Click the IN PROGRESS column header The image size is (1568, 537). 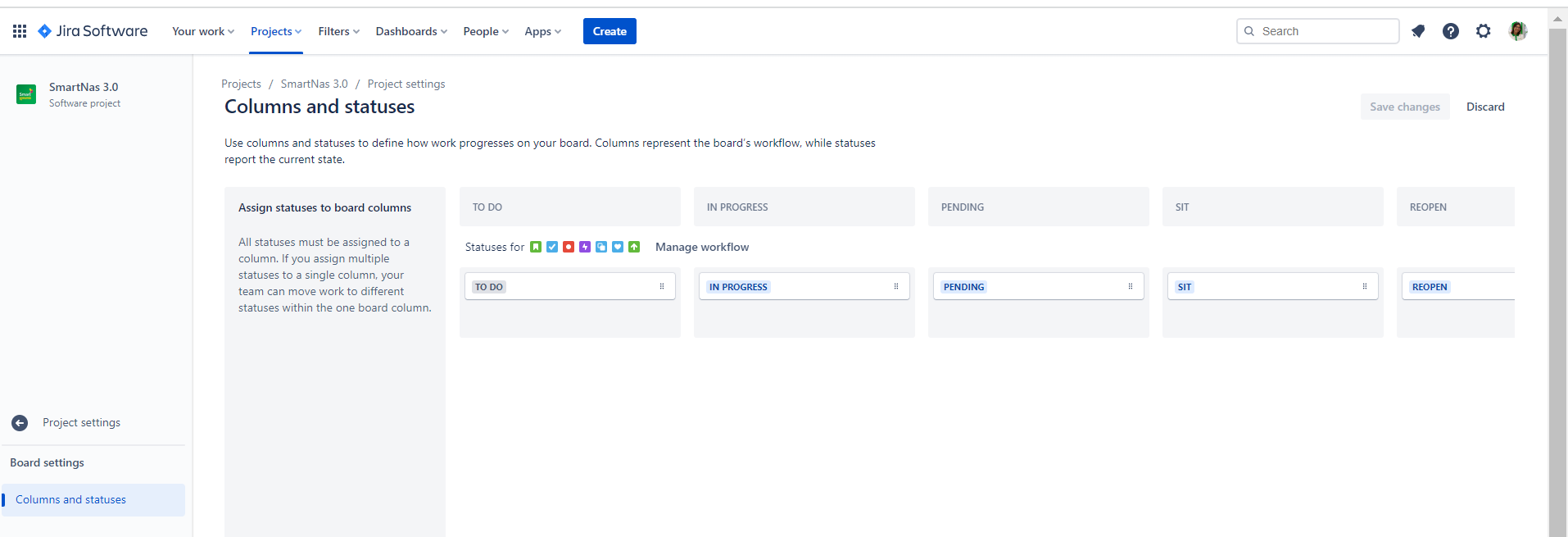tap(804, 207)
